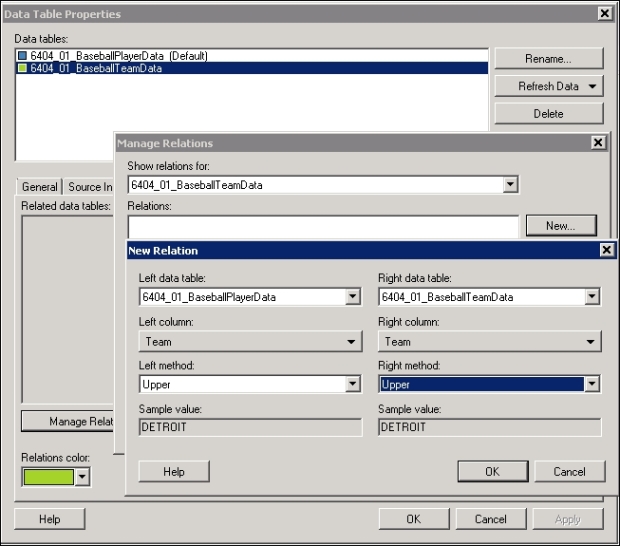The image size is (620, 546).
Task: Switch to the General tab
Action: [x=40, y=187]
